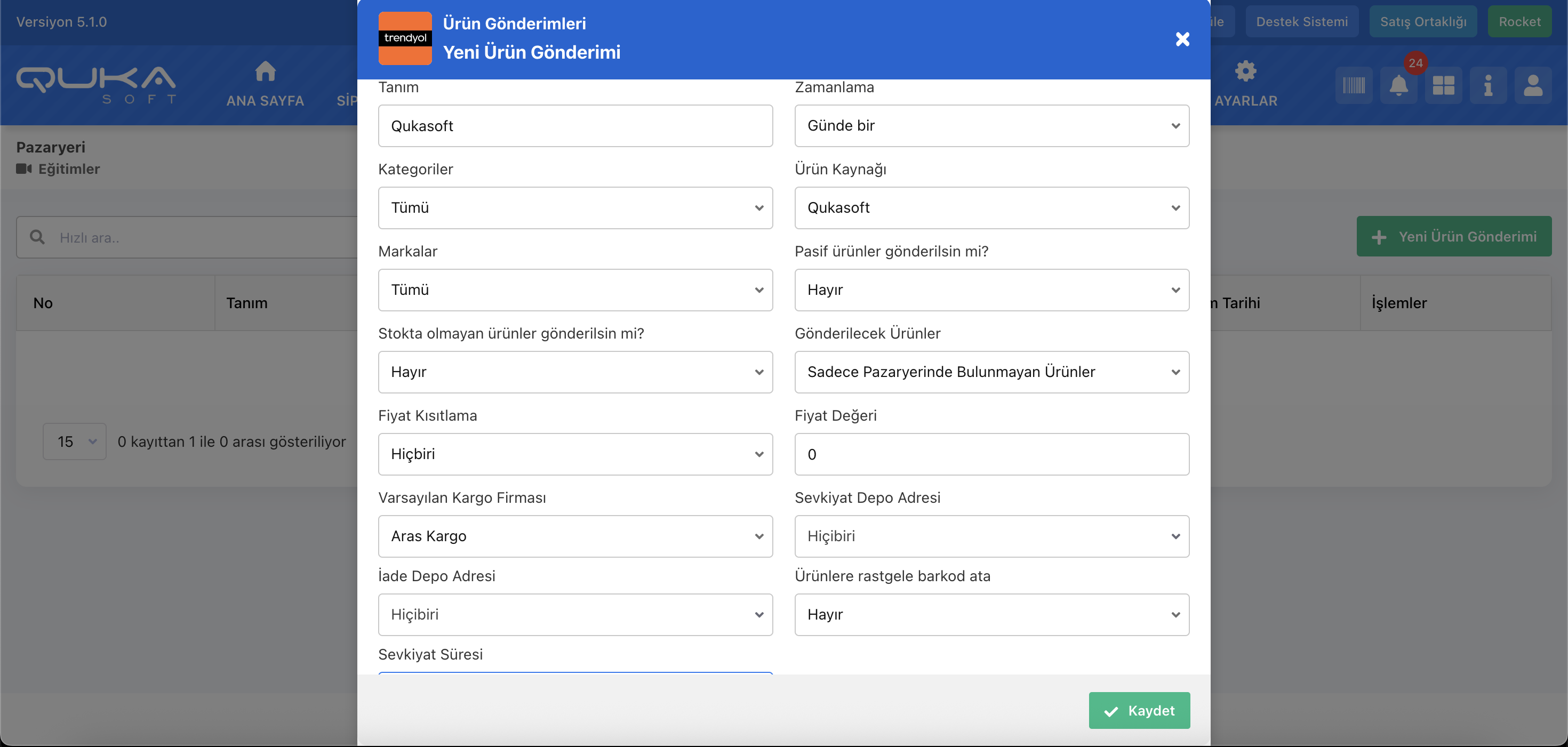Open Pasif ürünler gönderilsin mi dropdown
1568x747 pixels.
click(x=991, y=290)
